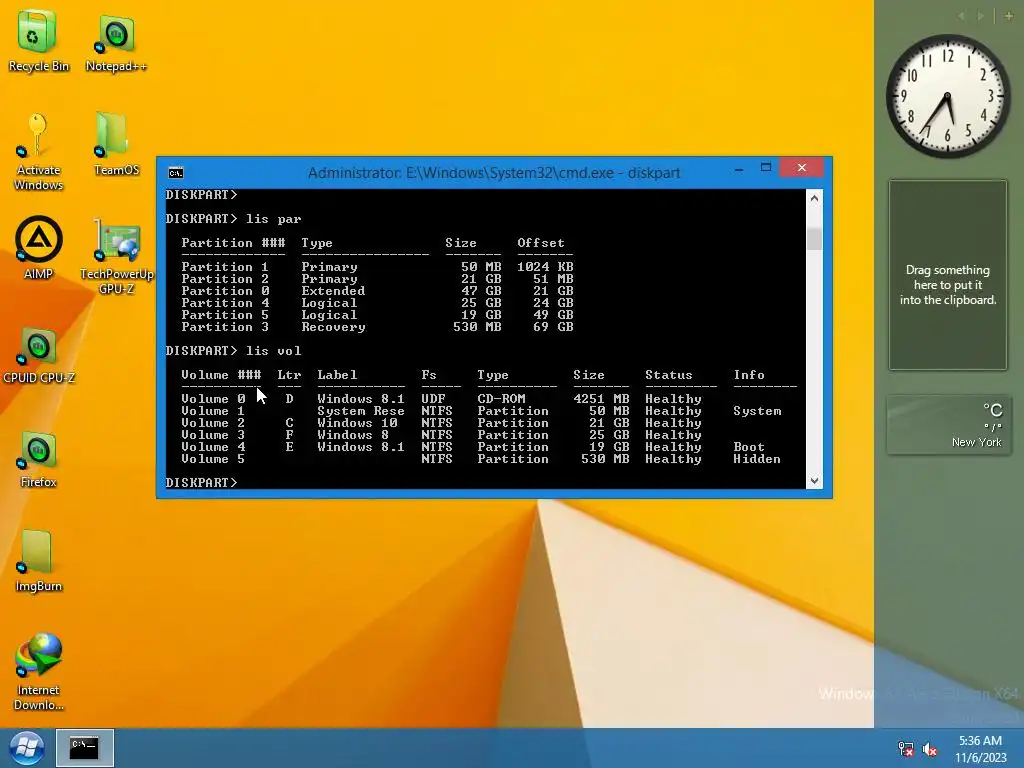Image resolution: width=1024 pixels, height=768 pixels.
Task: Click the console vertical scrollbar thumb
Action: (814, 238)
